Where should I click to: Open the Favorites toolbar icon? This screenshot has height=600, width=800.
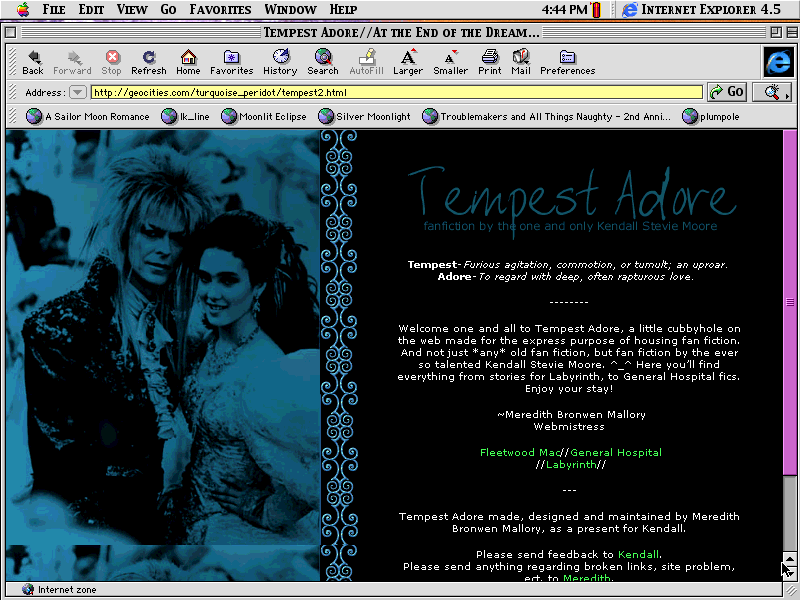point(231,57)
